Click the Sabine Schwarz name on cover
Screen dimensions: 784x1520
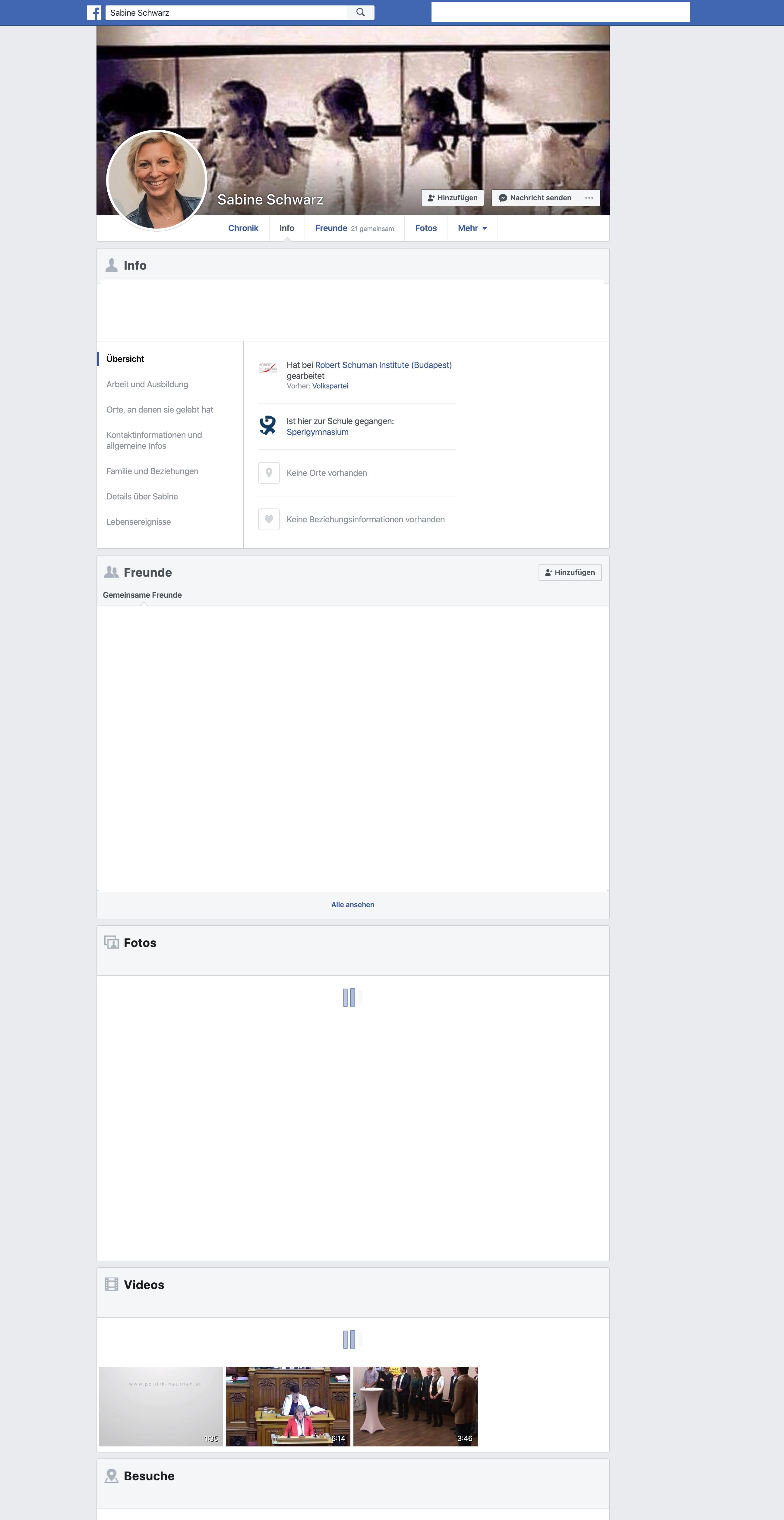(x=270, y=199)
